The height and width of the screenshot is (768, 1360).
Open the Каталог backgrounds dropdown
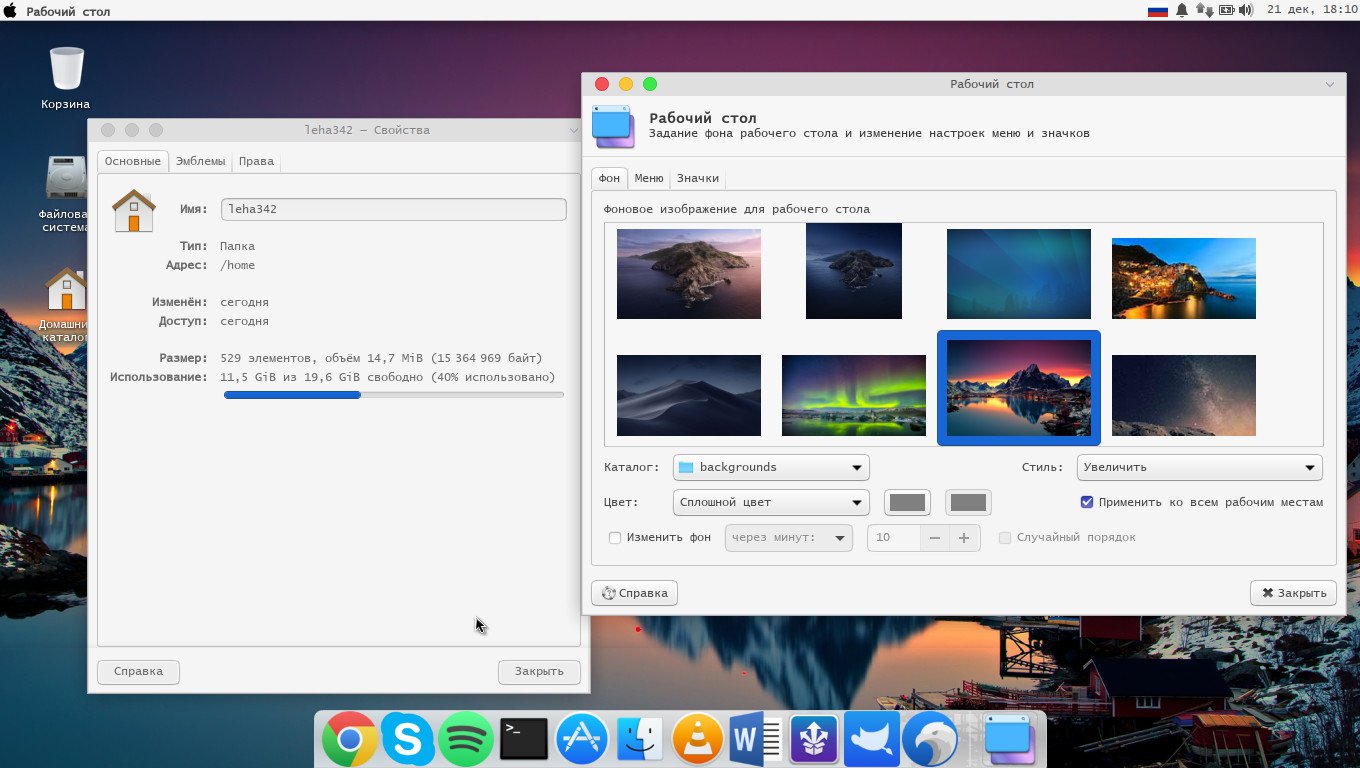pos(771,467)
